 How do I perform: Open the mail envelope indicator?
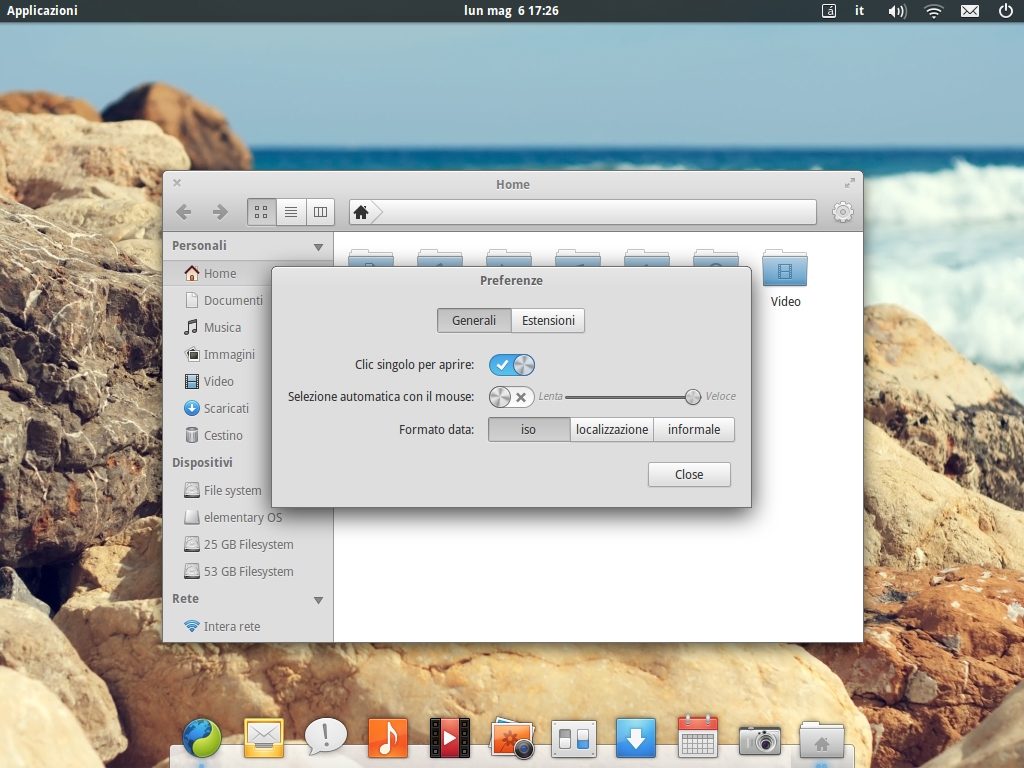[970, 11]
